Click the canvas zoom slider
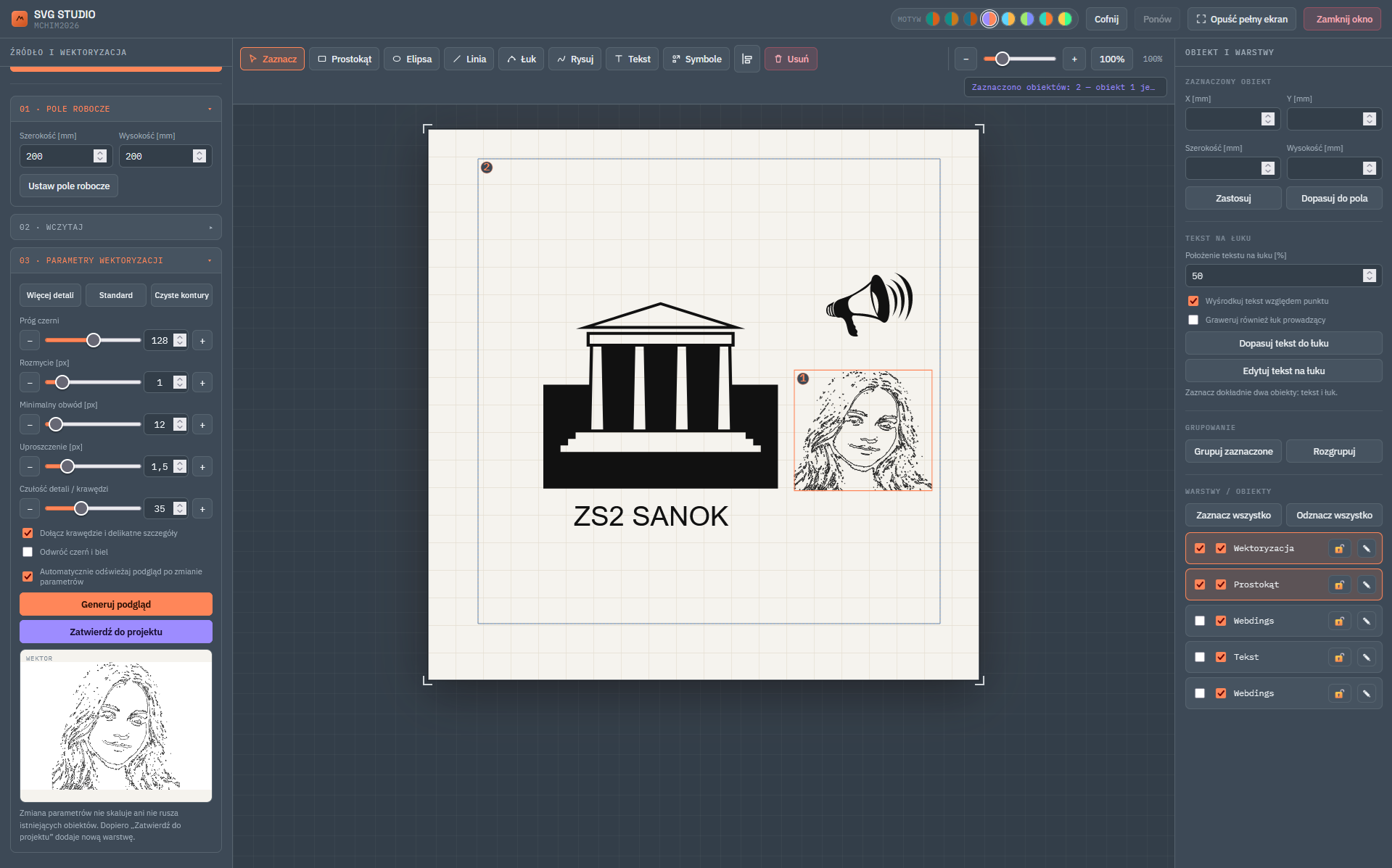 click(1019, 59)
